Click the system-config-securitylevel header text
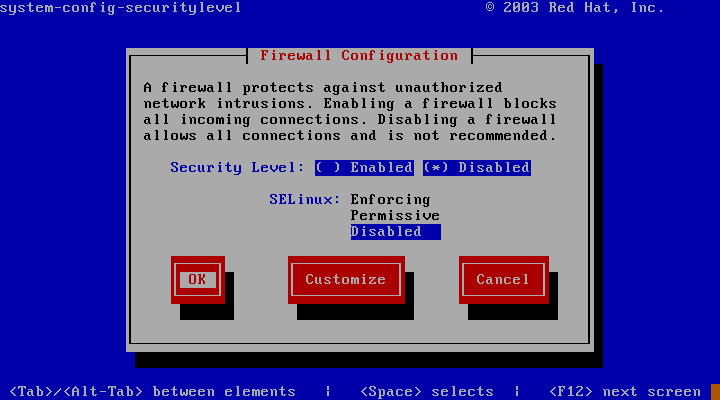The height and width of the screenshot is (400, 720). [x=120, y=8]
